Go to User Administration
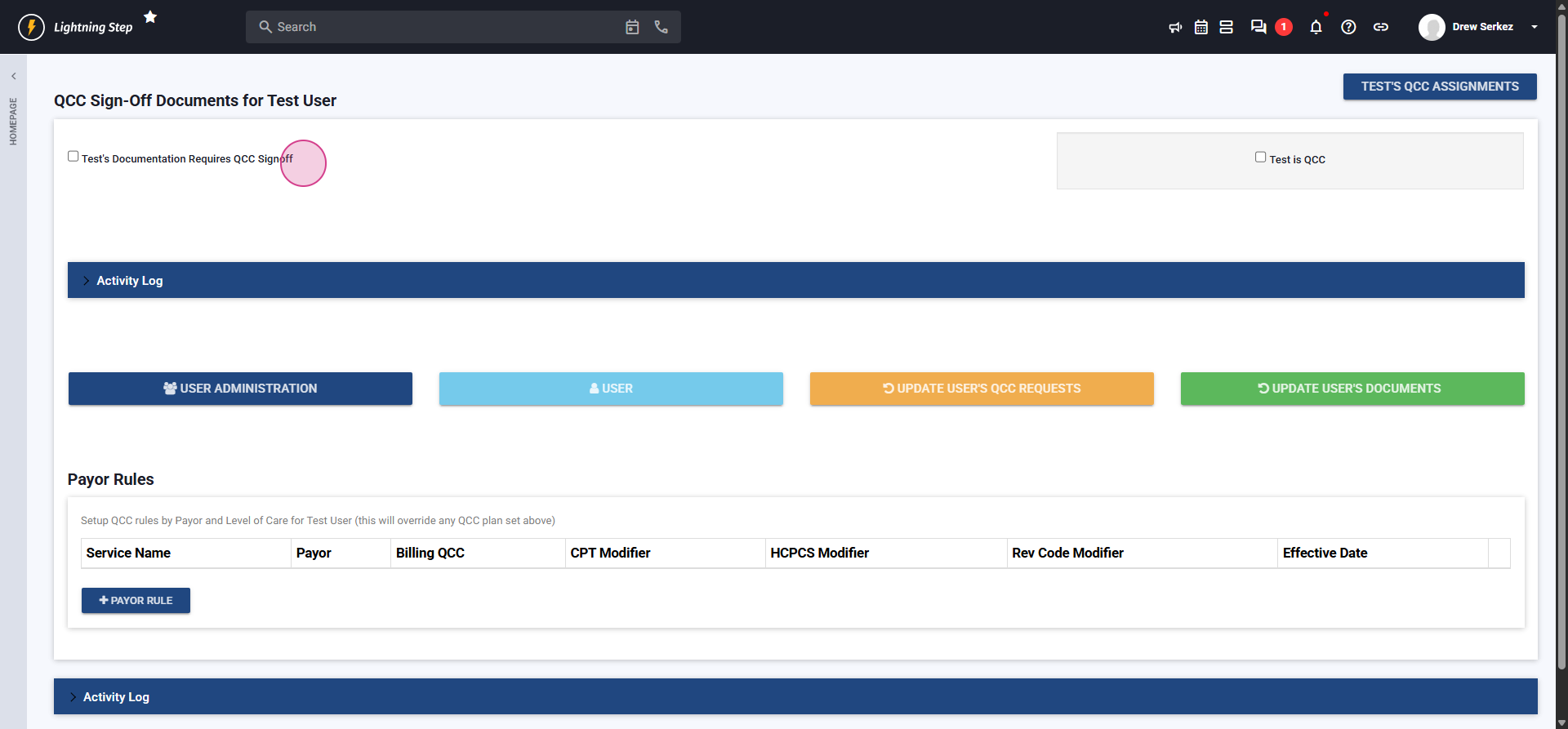Image resolution: width=1568 pixels, height=729 pixels. click(x=240, y=389)
